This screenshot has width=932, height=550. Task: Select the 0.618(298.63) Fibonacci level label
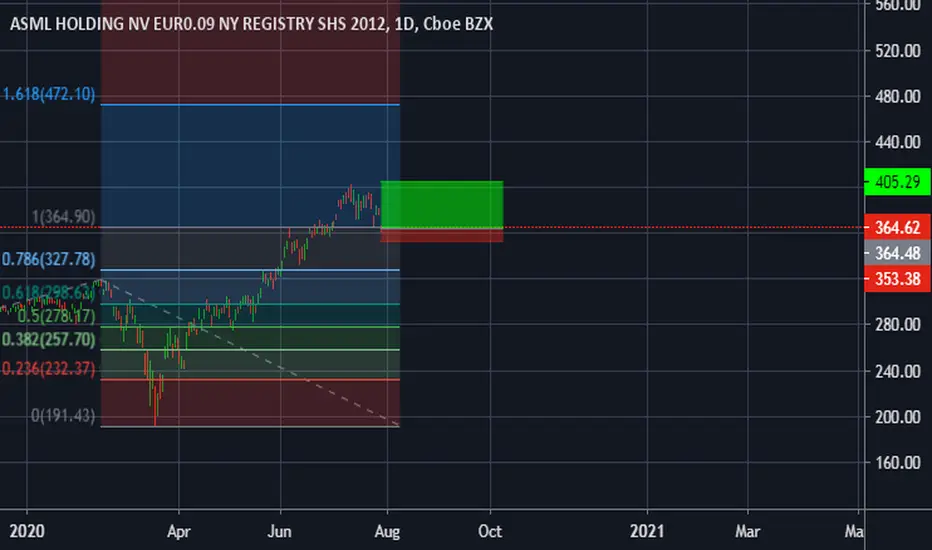48,293
